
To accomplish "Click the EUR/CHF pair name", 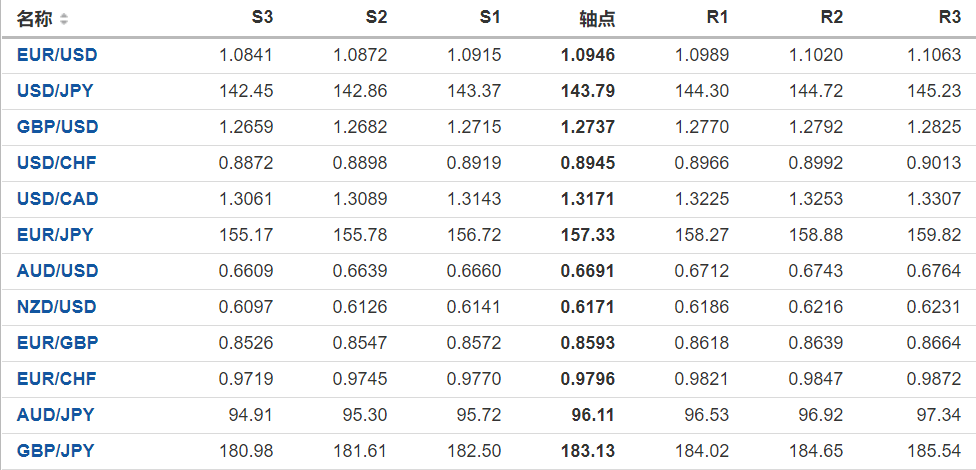I will (x=56, y=379).
